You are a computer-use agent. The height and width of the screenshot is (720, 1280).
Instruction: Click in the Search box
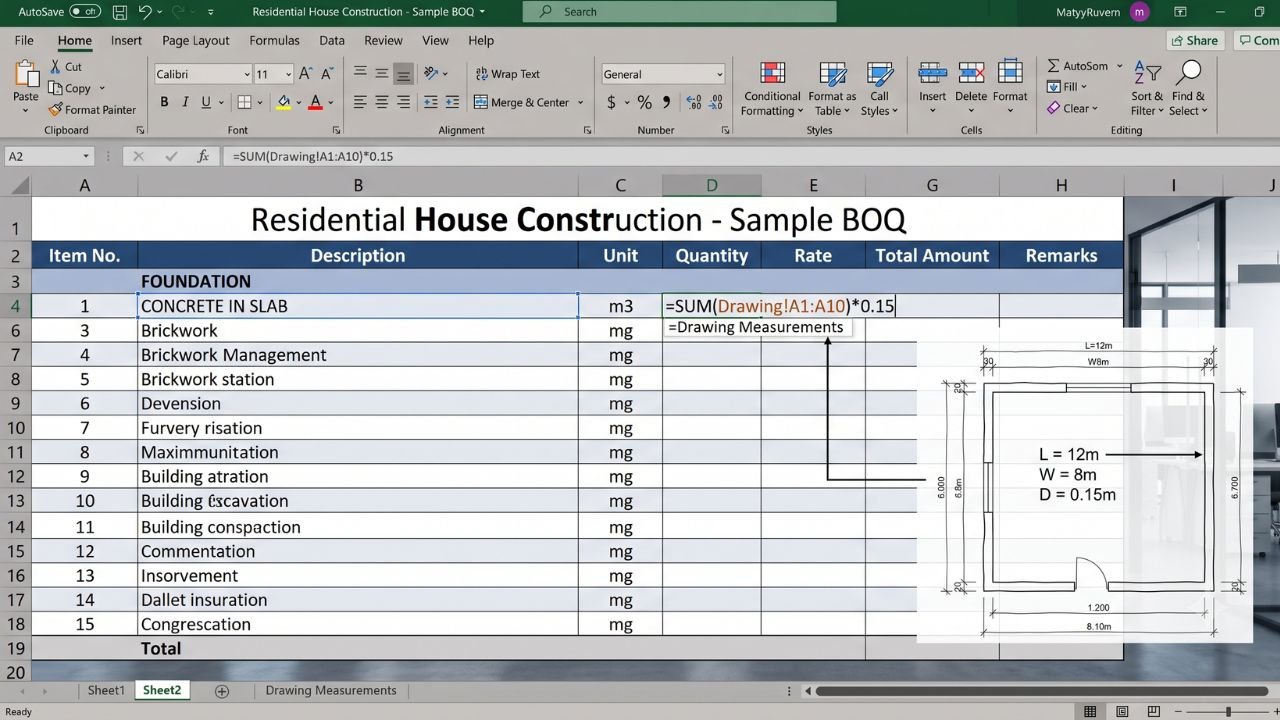[679, 12]
